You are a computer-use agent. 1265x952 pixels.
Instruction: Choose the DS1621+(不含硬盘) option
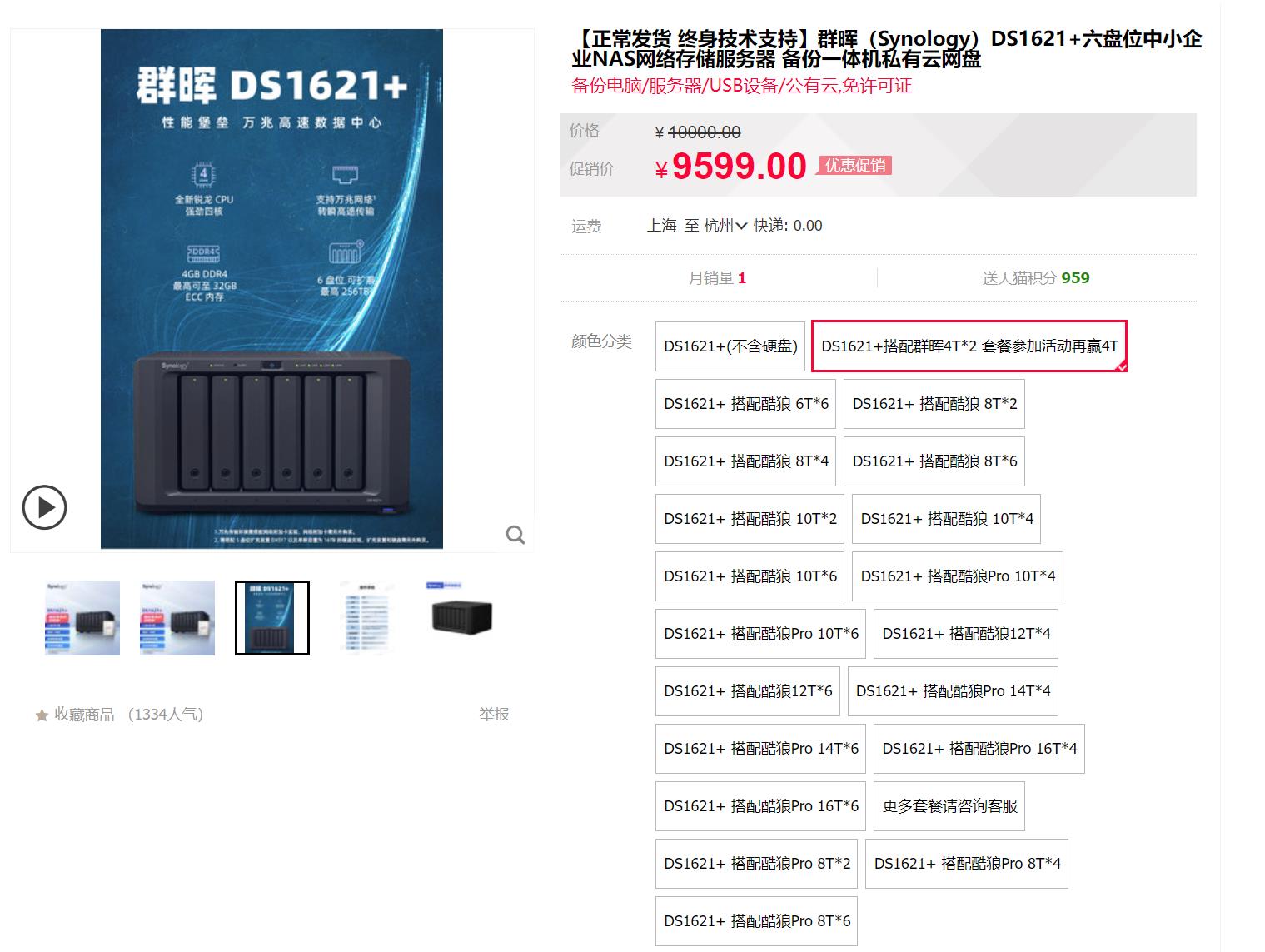pyautogui.click(x=730, y=346)
